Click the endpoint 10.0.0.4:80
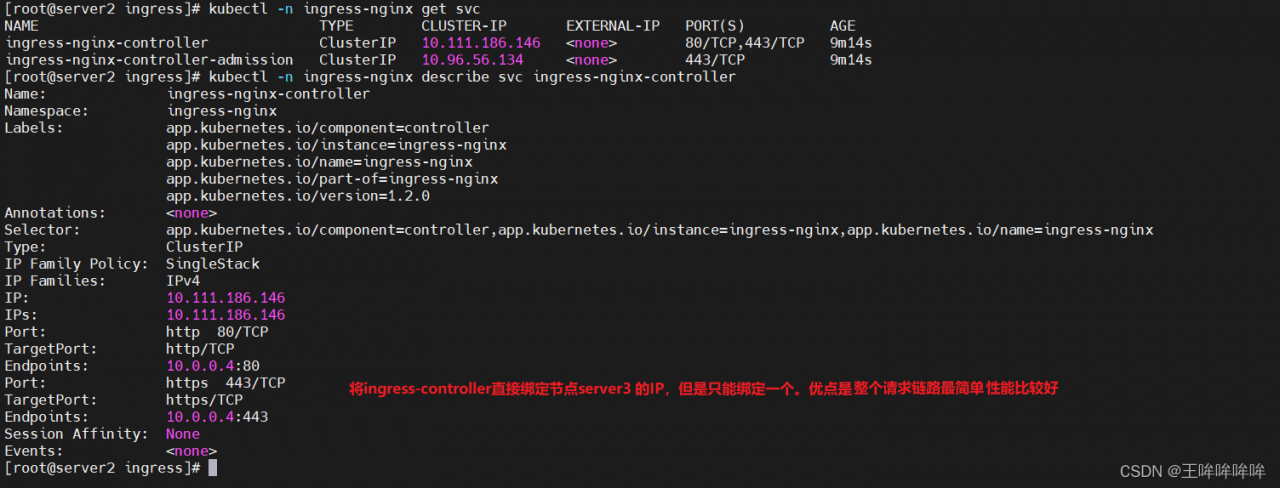This screenshot has width=1280, height=488. click(212, 366)
